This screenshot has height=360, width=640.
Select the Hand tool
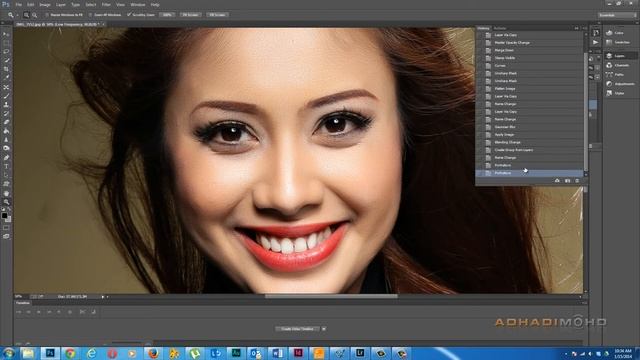[6, 193]
